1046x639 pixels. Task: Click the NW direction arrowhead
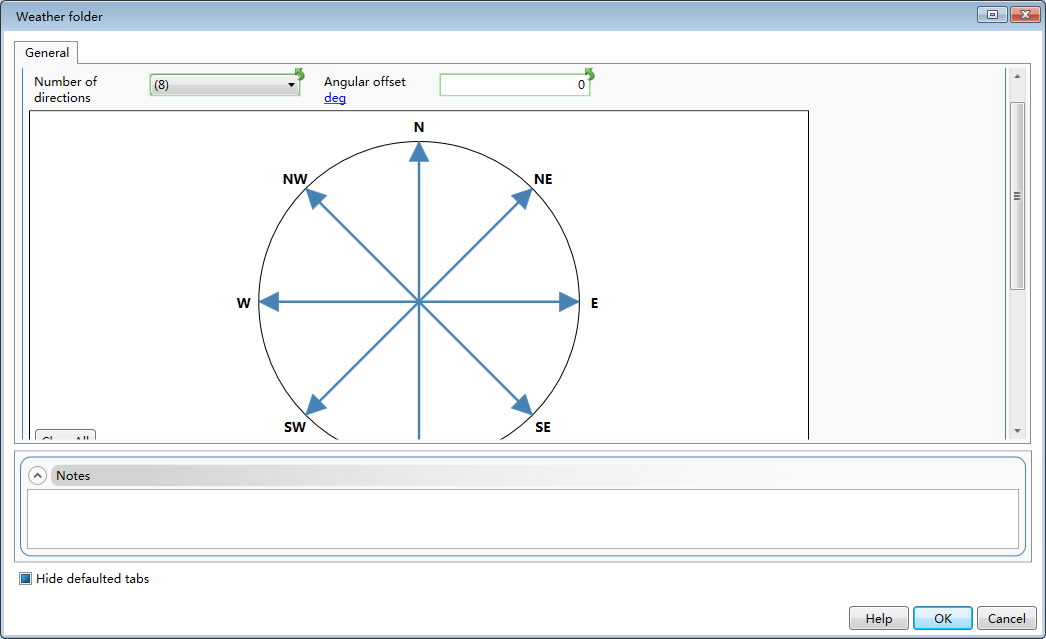(316, 199)
